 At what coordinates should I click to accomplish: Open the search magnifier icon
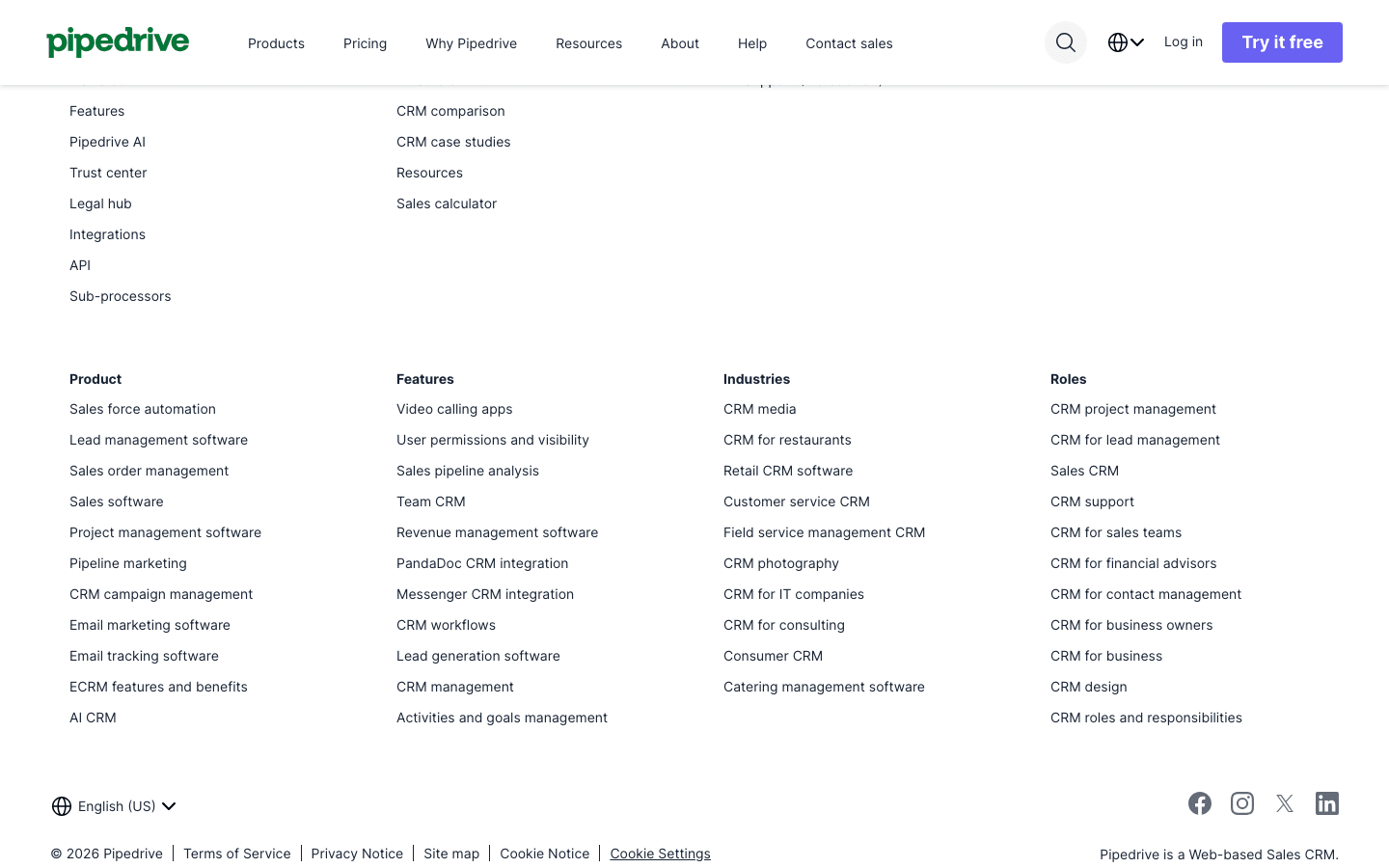click(x=1065, y=42)
